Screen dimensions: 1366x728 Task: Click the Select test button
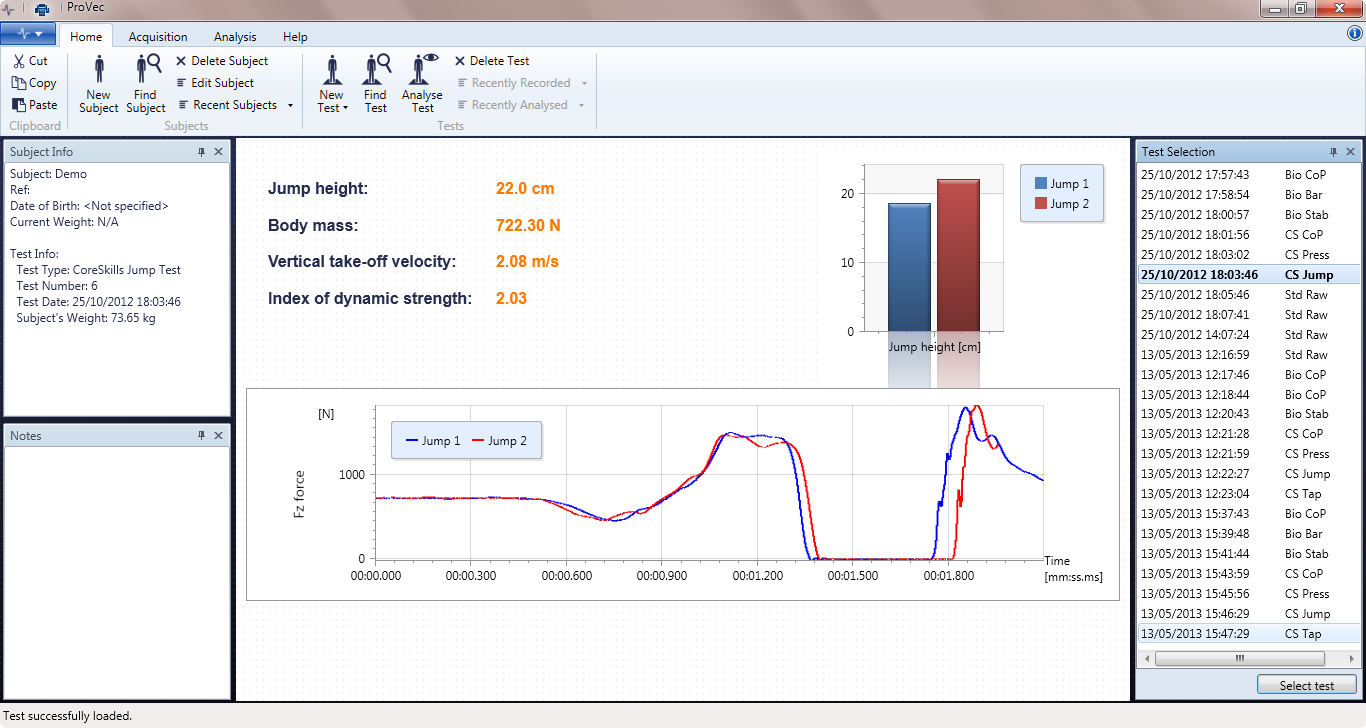(1307, 685)
